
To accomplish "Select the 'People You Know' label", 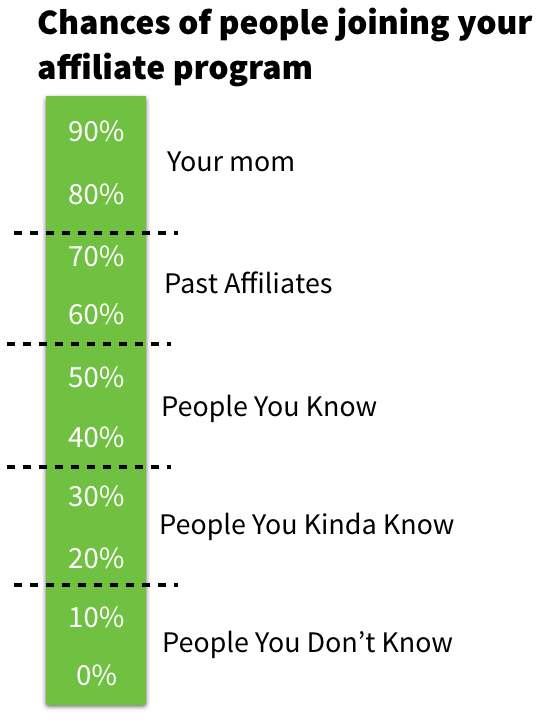I will click(269, 407).
